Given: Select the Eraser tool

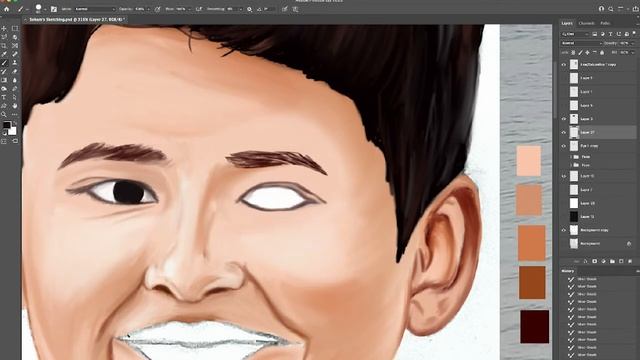Looking at the screenshot, I should pos(15,71).
